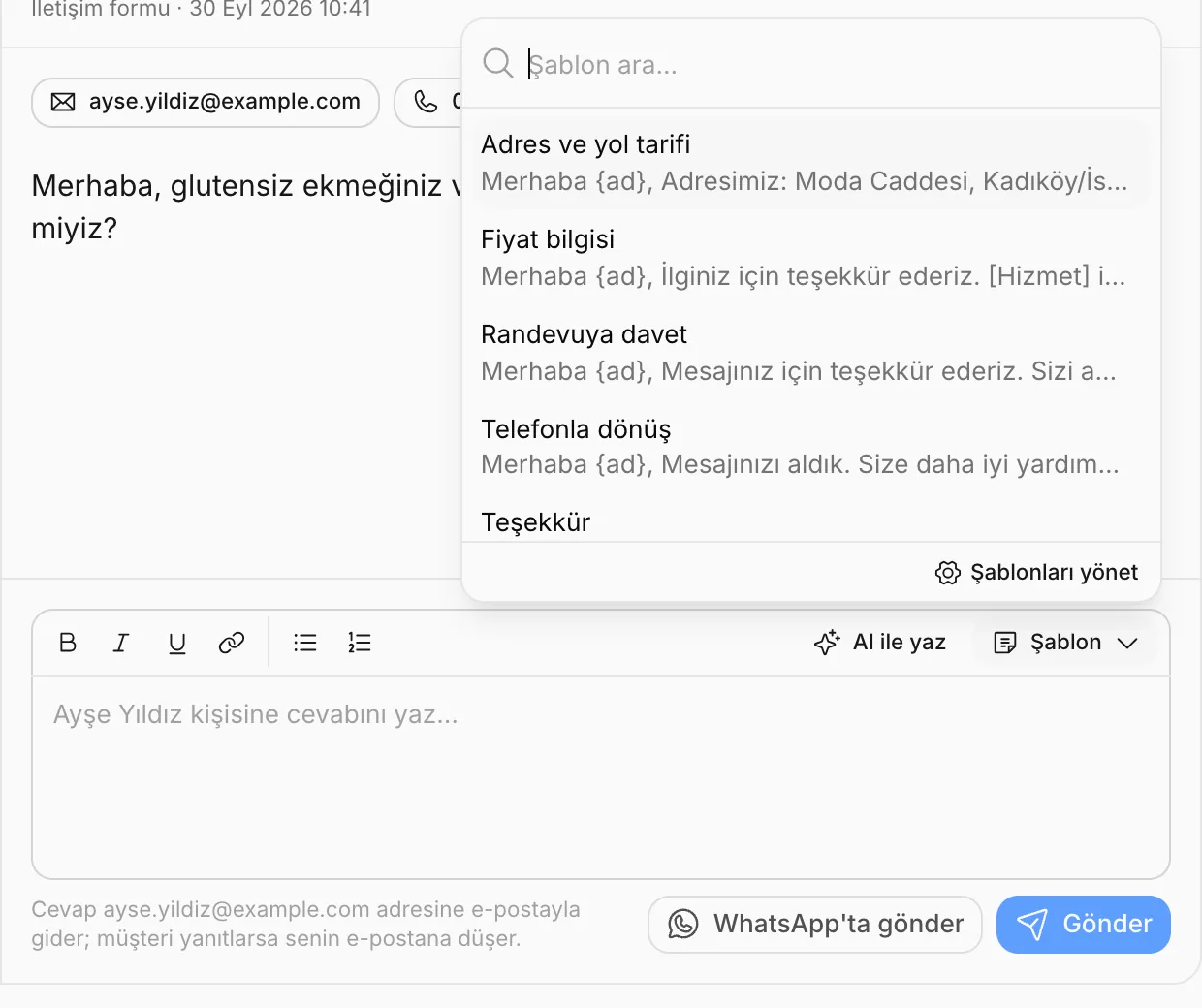Click the phone icon chip
The width and height of the screenshot is (1202, 1008).
[x=427, y=102]
